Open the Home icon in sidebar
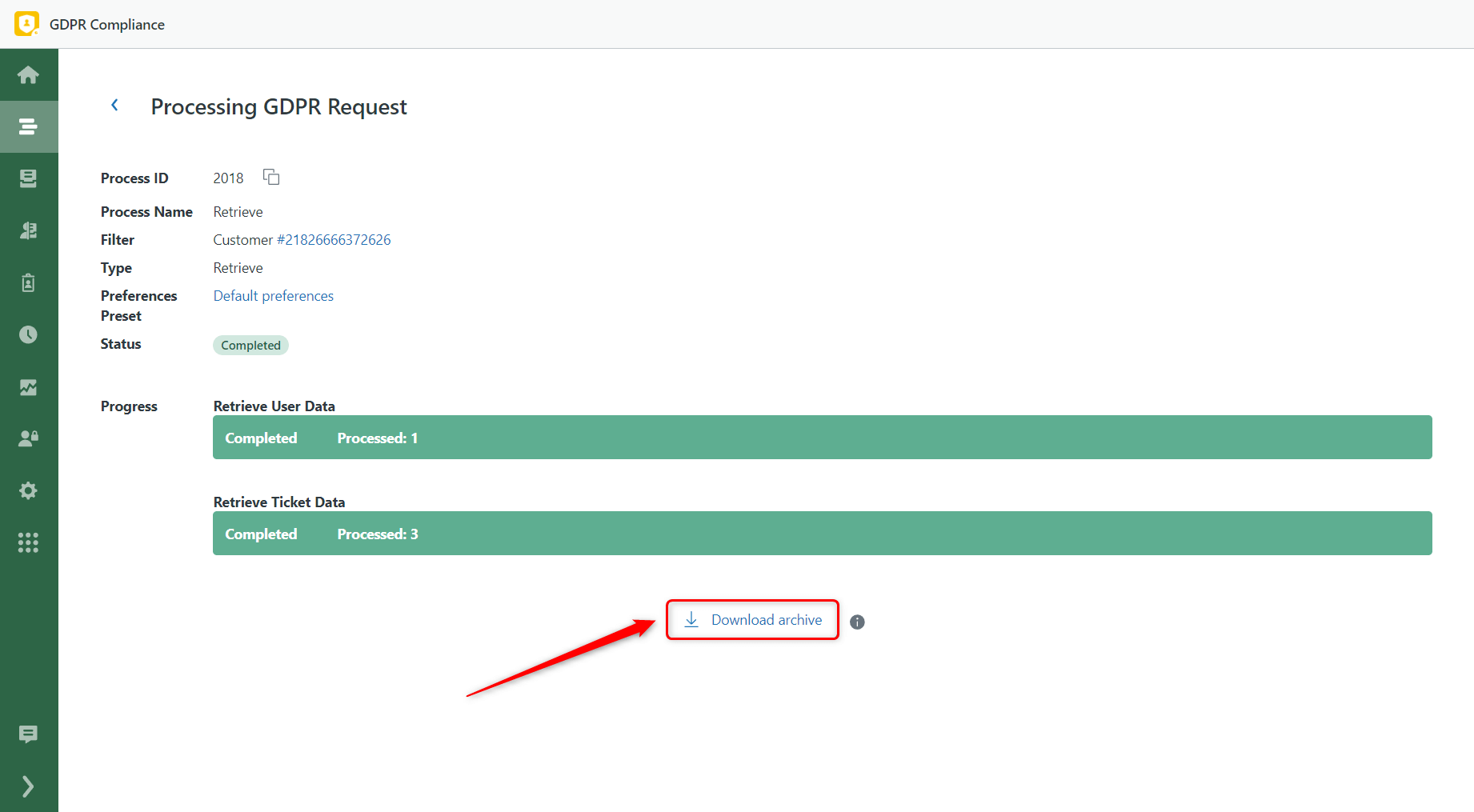 [x=28, y=74]
